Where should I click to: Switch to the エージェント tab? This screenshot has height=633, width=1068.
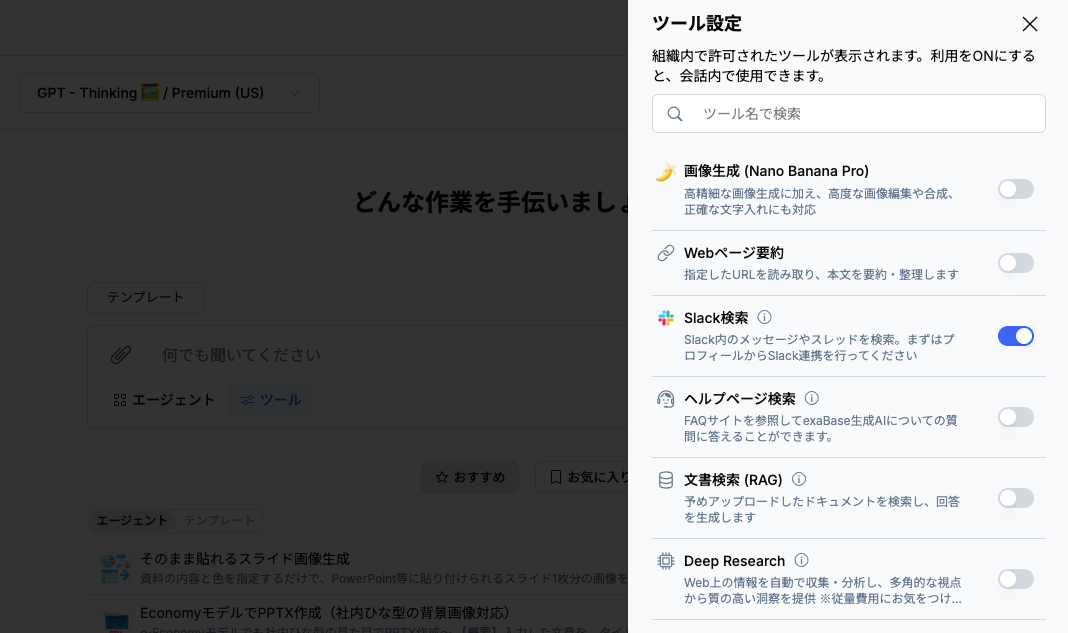[x=132, y=521]
